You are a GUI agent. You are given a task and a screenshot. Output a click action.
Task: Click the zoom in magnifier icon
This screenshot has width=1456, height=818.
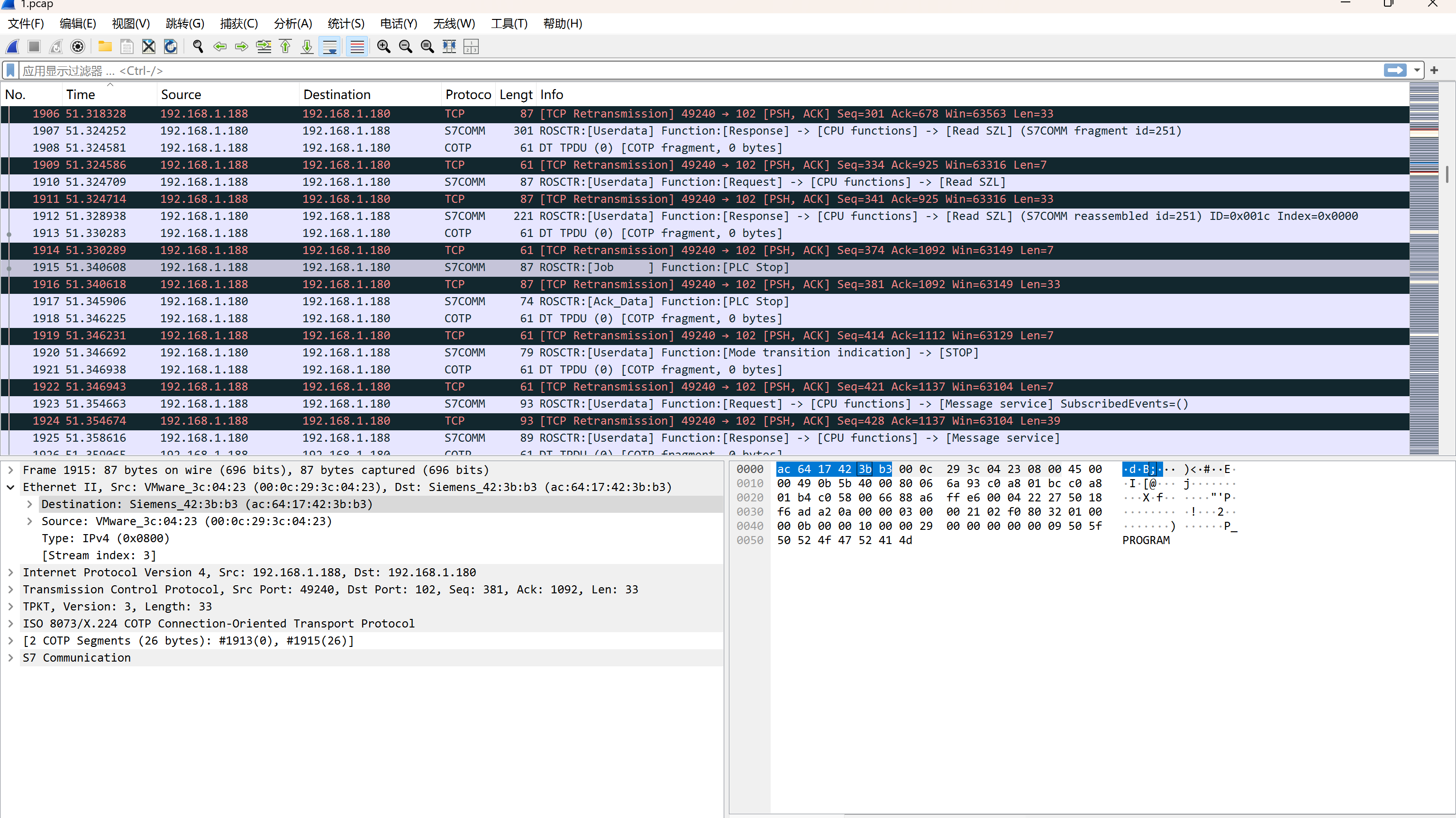click(384, 46)
